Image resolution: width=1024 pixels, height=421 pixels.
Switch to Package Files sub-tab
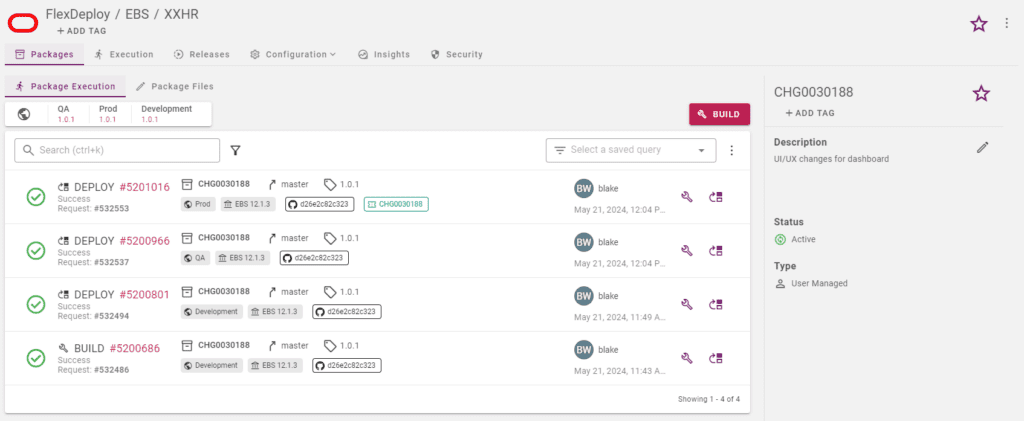174,86
